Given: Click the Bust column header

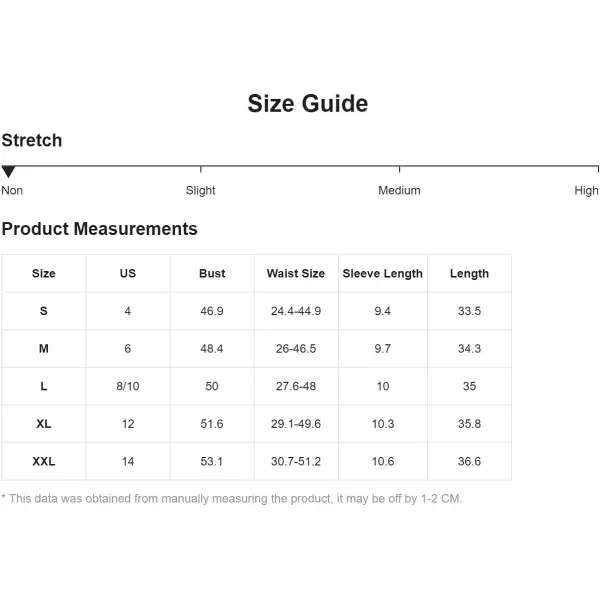Looking at the screenshot, I should tap(212, 273).
